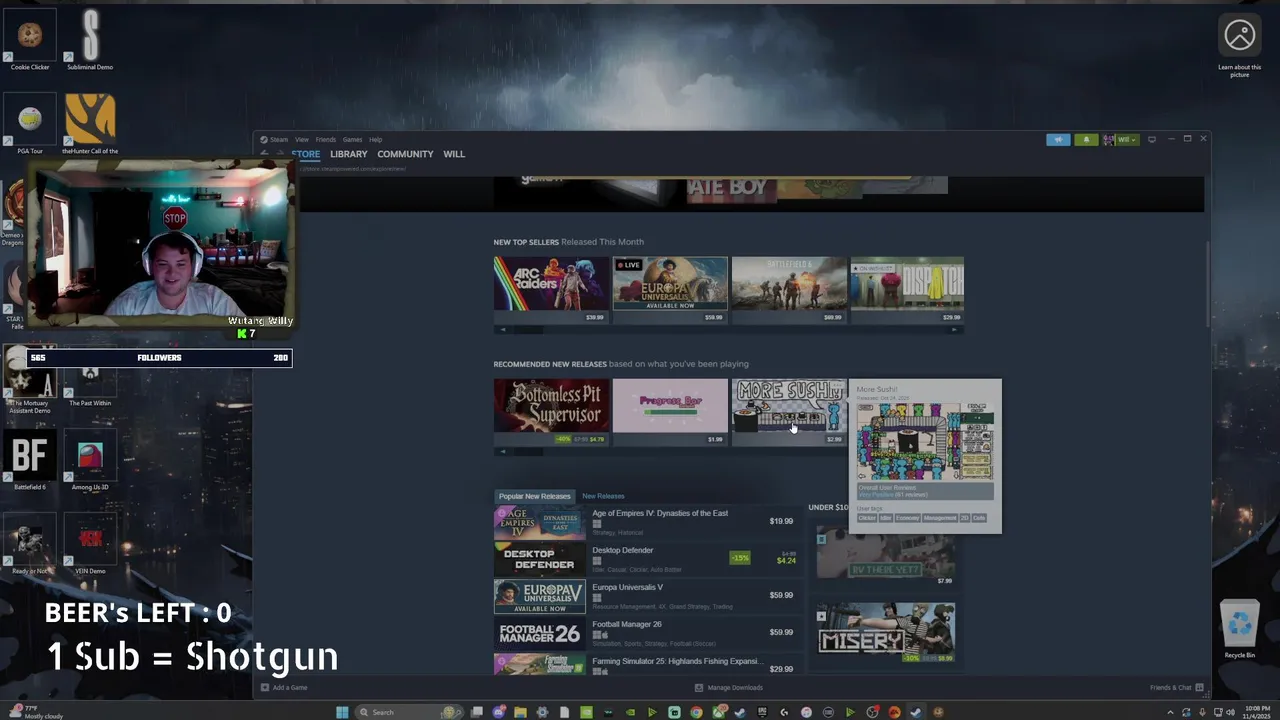Open the Recycle Bin
This screenshot has width=1280, height=720.
click(1240, 630)
